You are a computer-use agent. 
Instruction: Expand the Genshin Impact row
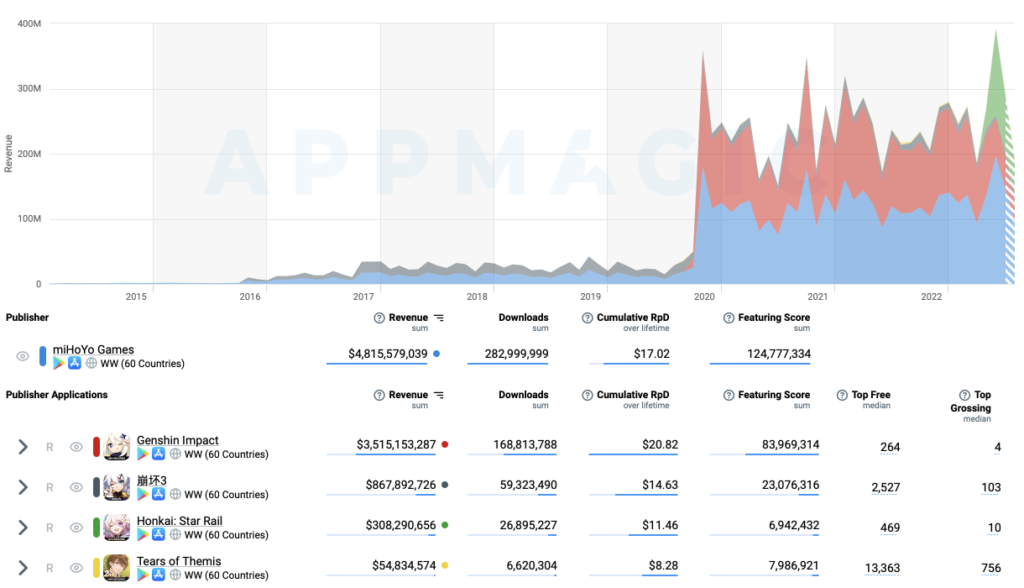pyautogui.click(x=23, y=447)
